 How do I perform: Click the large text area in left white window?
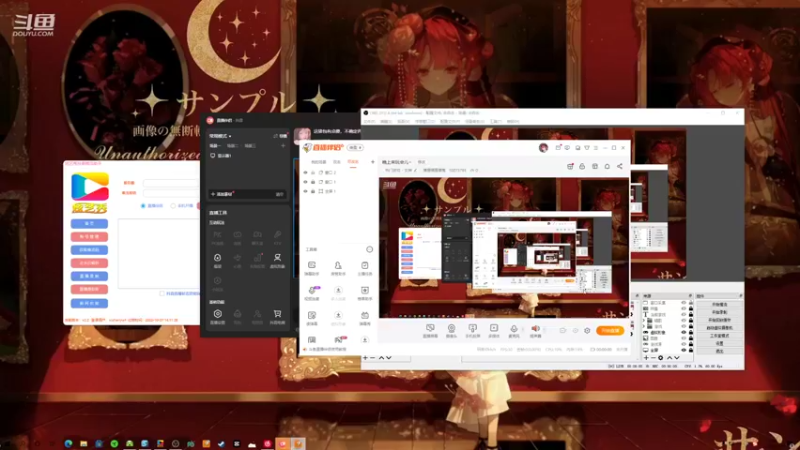(159, 254)
